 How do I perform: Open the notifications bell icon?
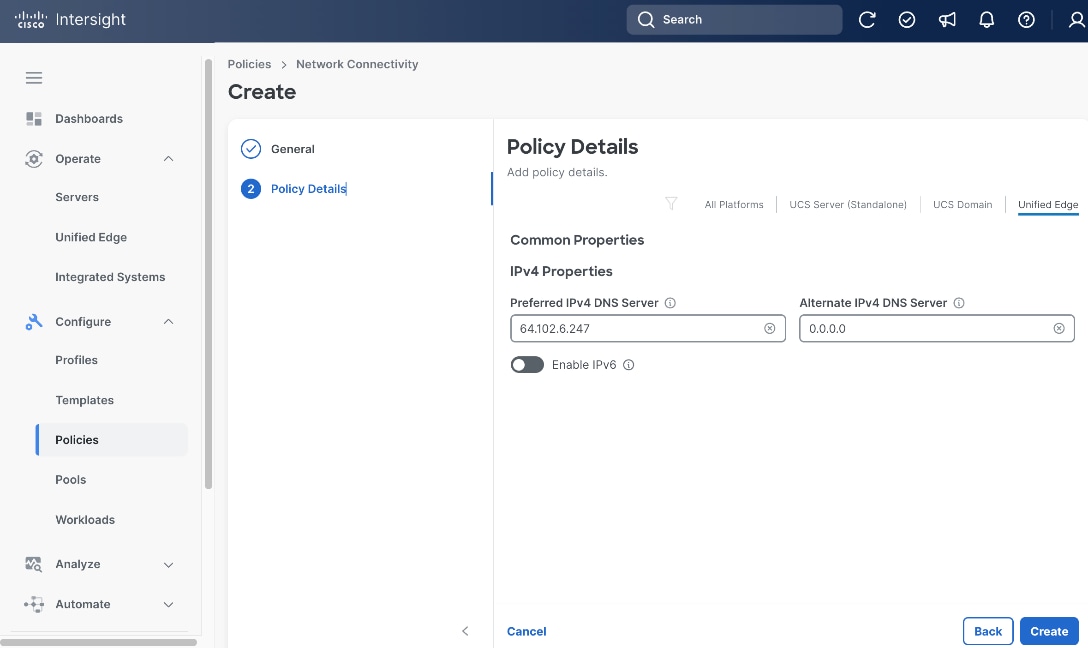986,19
